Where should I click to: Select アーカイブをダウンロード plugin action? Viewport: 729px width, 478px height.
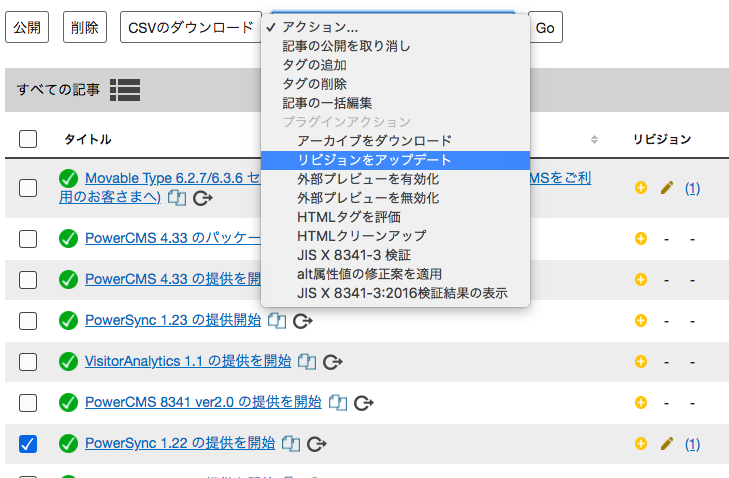395,141
